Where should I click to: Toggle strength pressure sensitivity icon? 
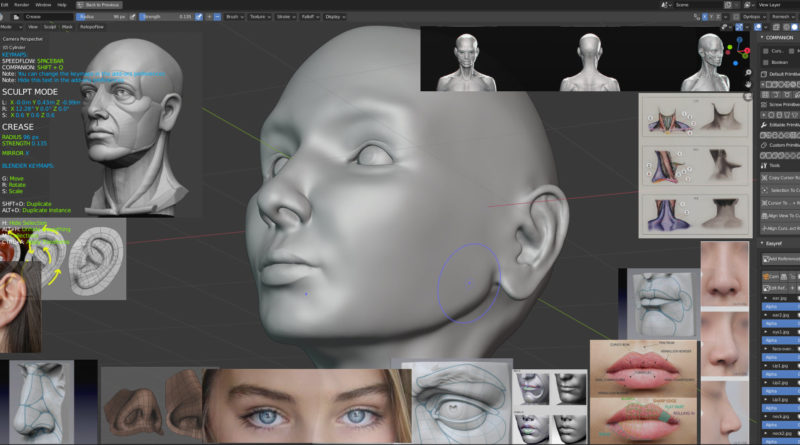click(199, 17)
